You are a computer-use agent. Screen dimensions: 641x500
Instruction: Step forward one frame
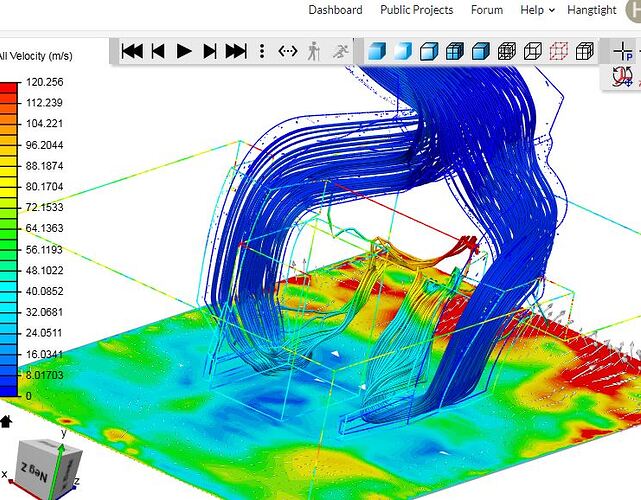point(210,51)
